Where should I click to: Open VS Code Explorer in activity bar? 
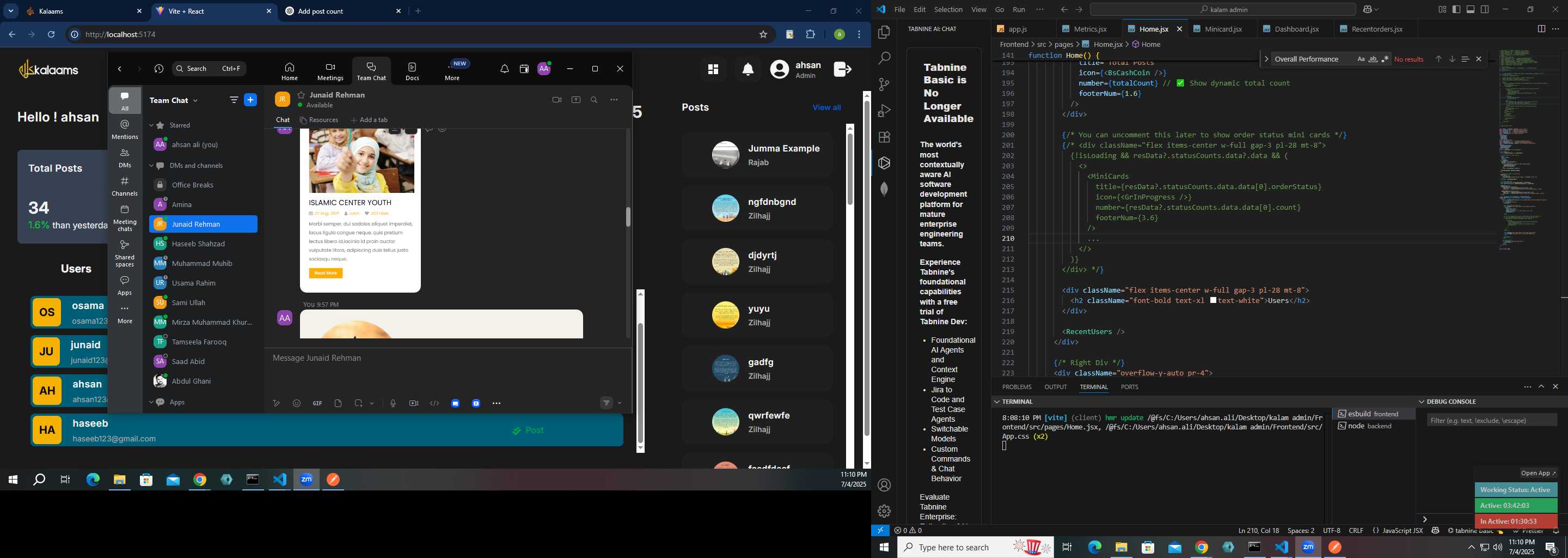(x=884, y=32)
